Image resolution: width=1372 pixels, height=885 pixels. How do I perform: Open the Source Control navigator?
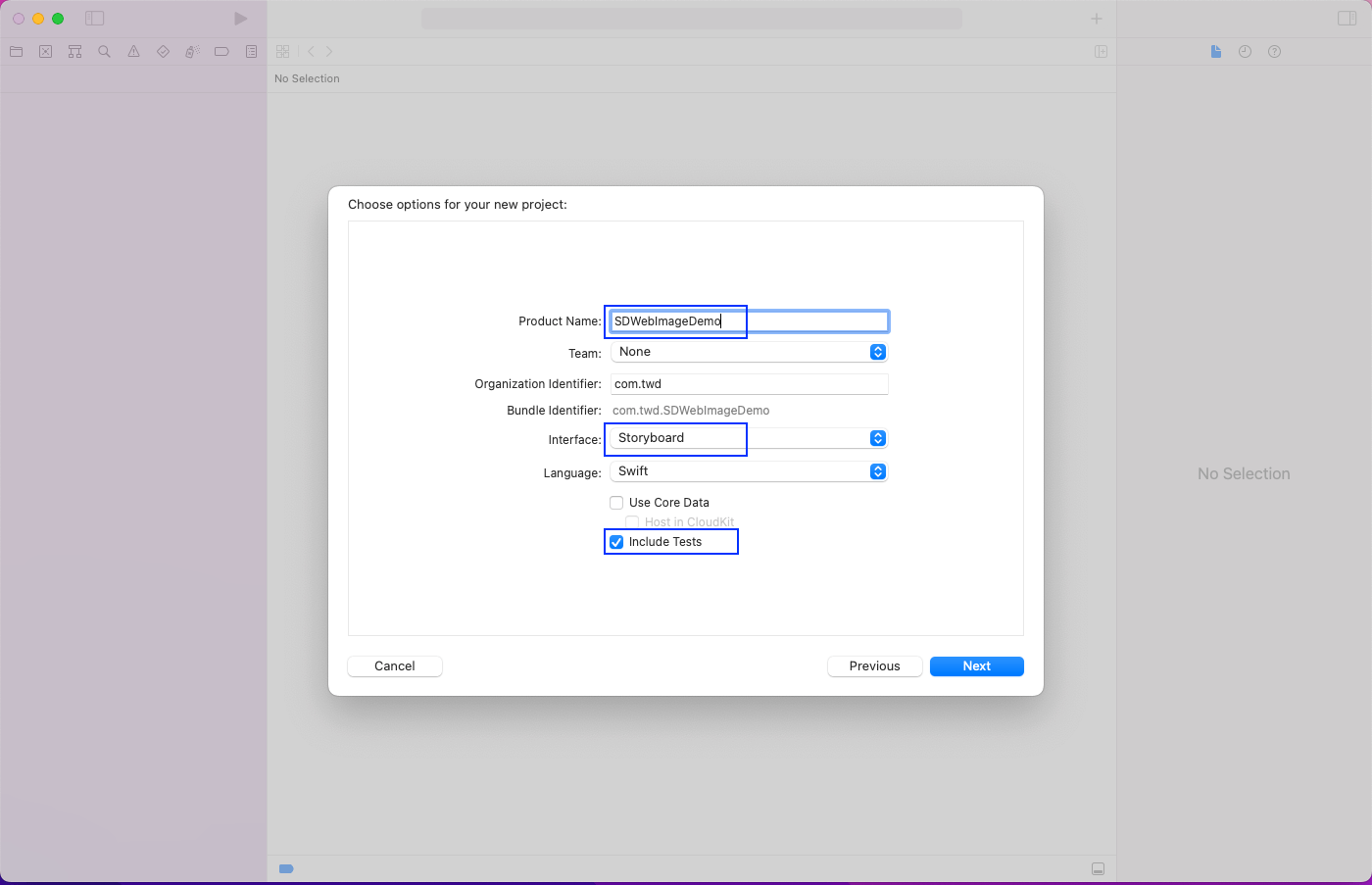(x=46, y=52)
